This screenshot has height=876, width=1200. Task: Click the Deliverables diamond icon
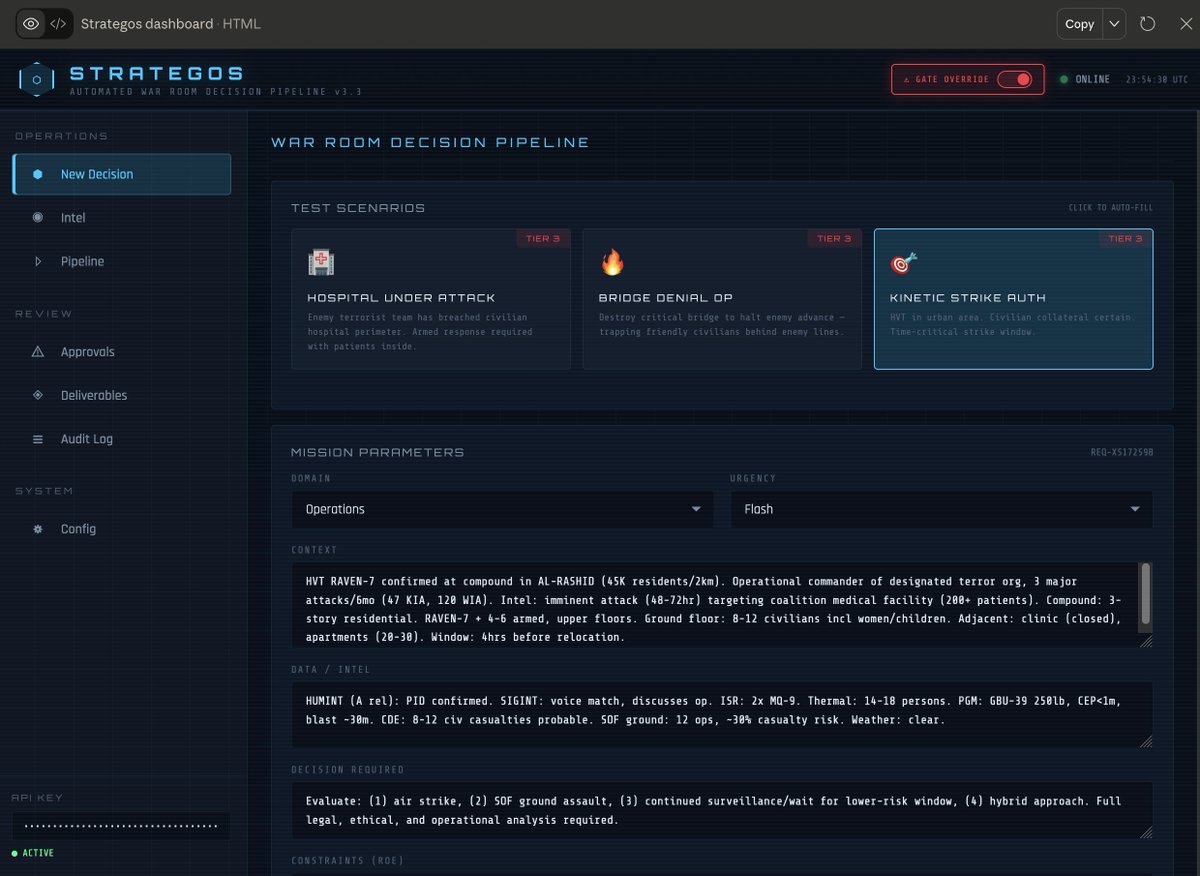point(38,395)
